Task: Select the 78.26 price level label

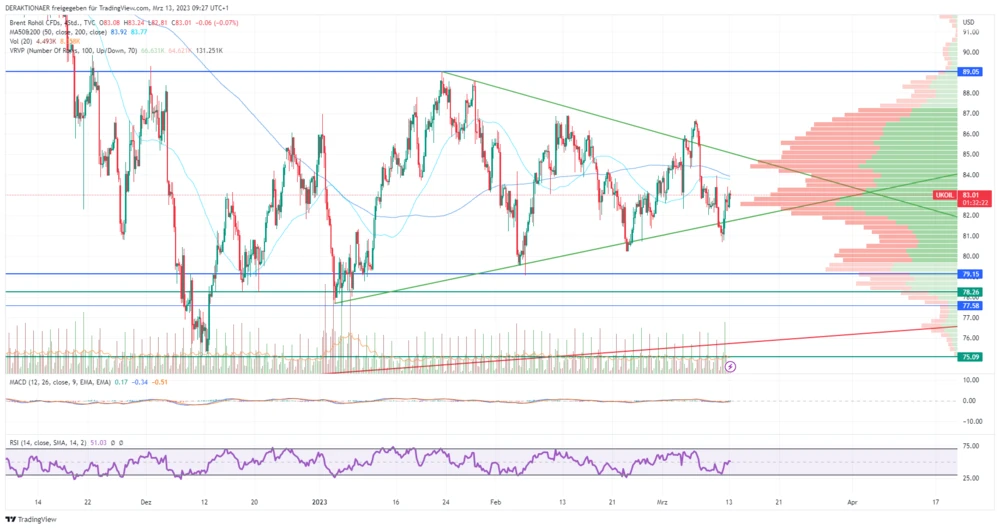Action: pyautogui.click(x=971, y=292)
